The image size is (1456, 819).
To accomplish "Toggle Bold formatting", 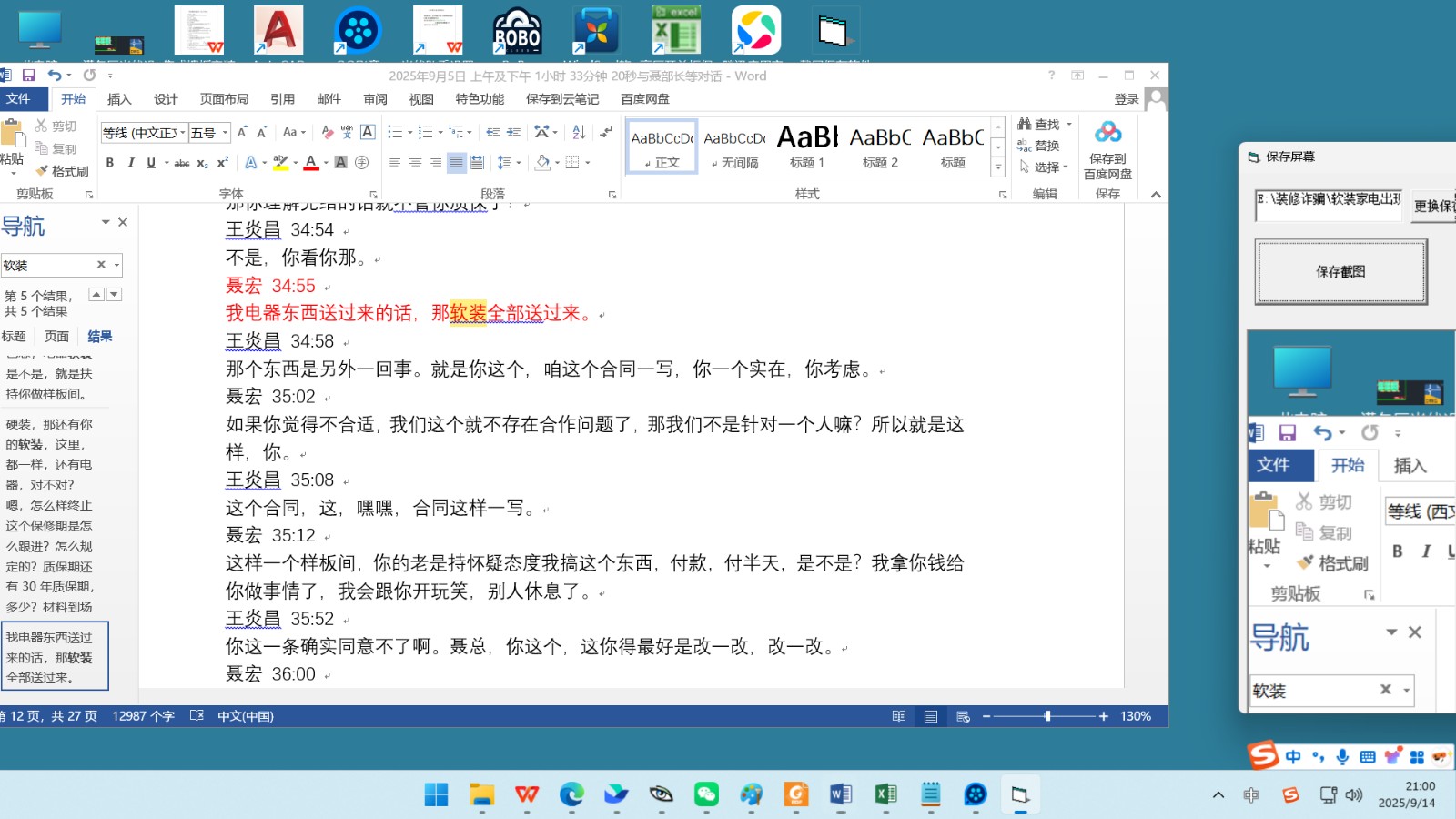I will coord(110,163).
